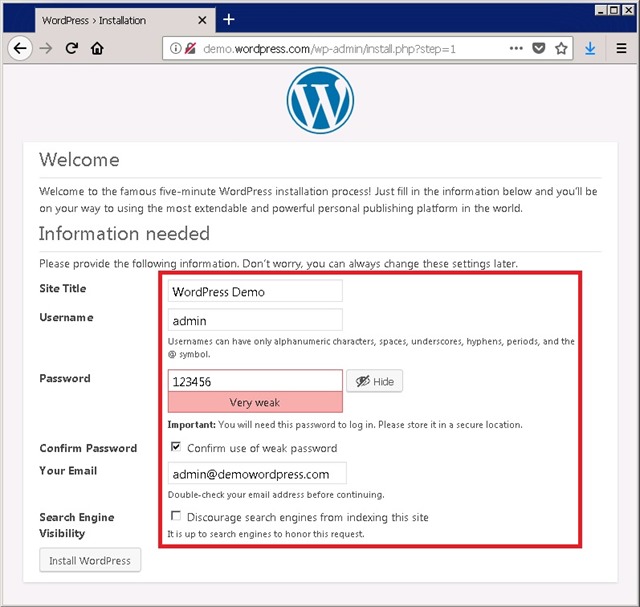Click the Site Title label
The image size is (640, 607).
click(63, 288)
